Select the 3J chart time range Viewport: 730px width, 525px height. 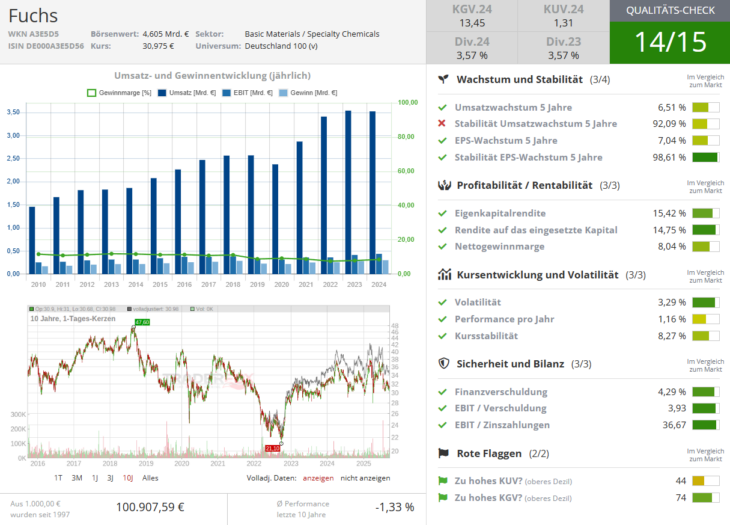point(110,478)
